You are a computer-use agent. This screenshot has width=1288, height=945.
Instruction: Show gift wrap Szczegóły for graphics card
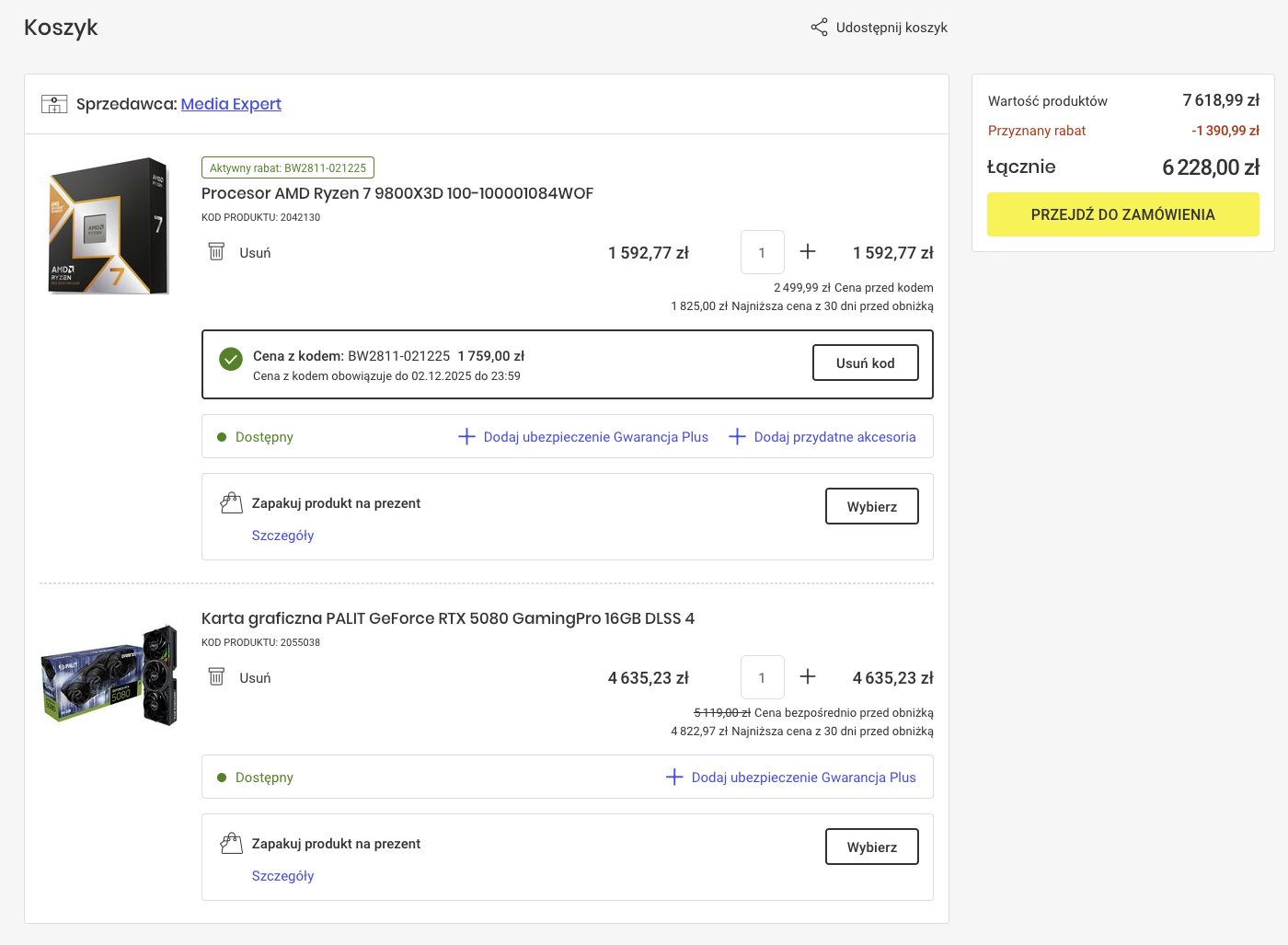coord(282,876)
